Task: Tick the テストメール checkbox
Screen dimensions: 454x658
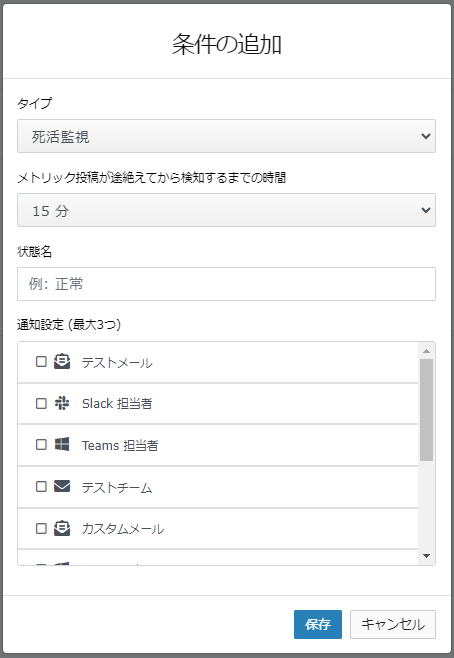Action: click(x=41, y=361)
